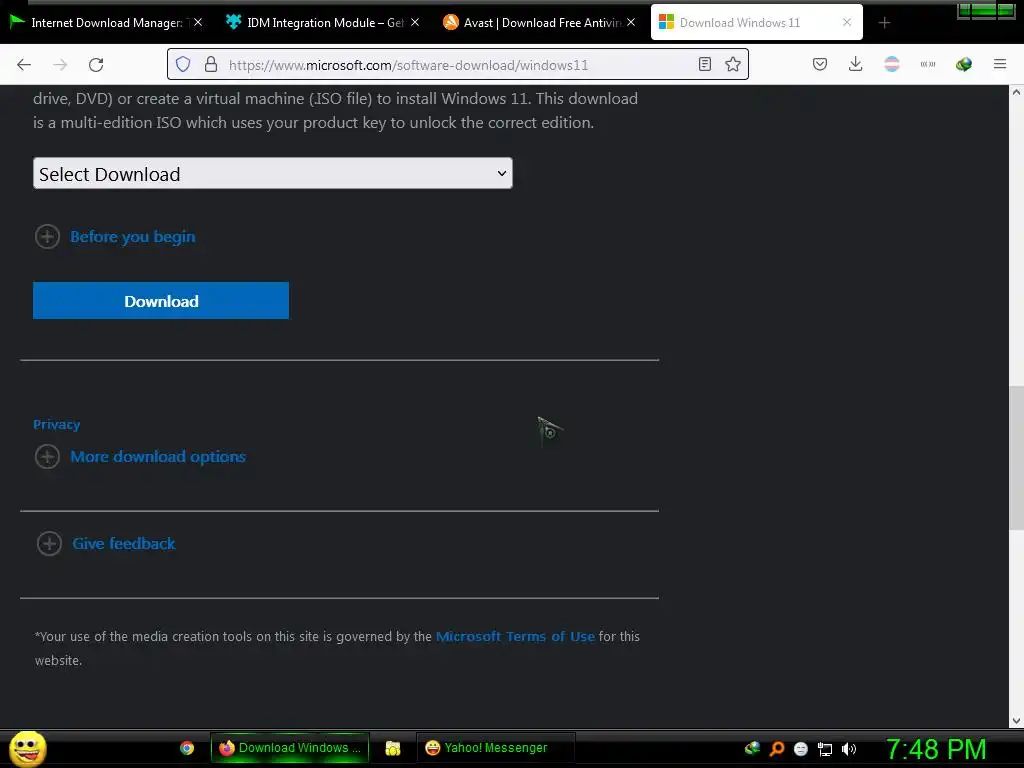
Task: Open the Privacy link
Action: [57, 424]
